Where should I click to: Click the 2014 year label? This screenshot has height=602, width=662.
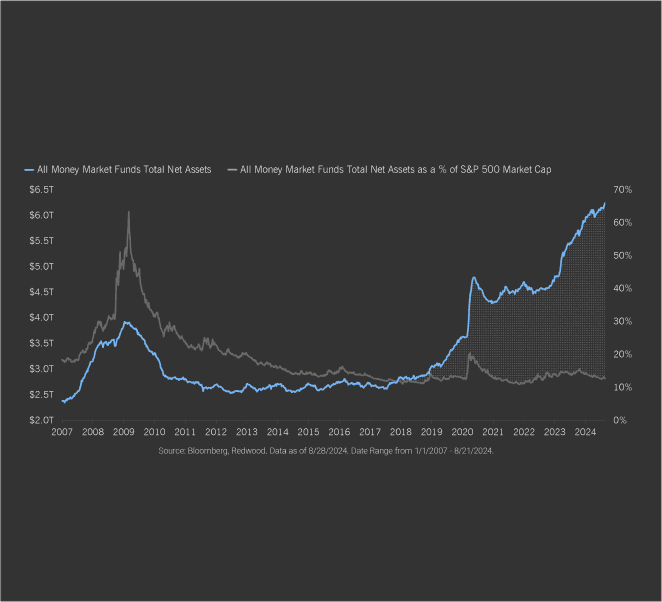coord(278,432)
